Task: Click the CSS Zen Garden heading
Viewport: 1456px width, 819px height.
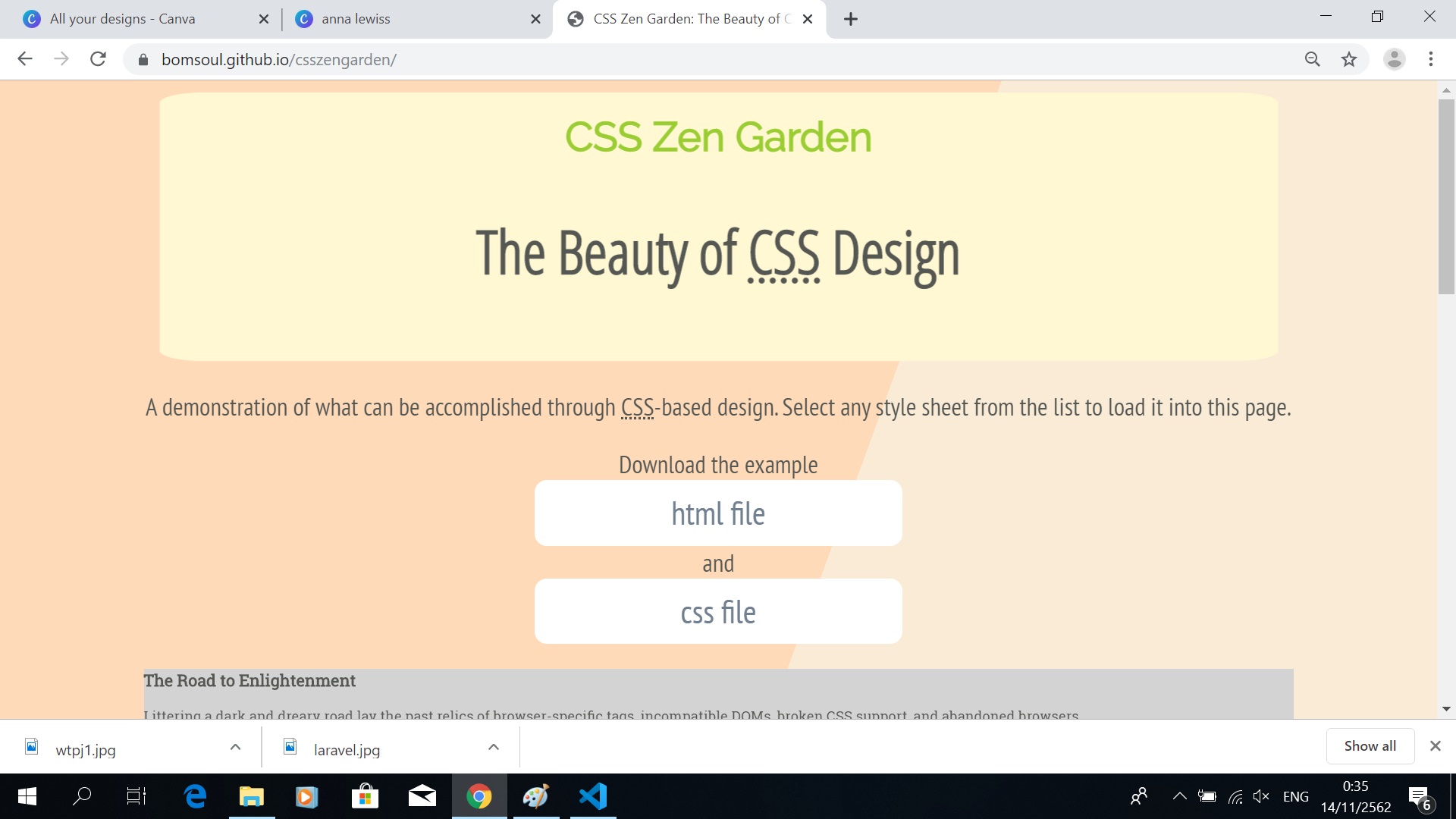Action: click(718, 137)
